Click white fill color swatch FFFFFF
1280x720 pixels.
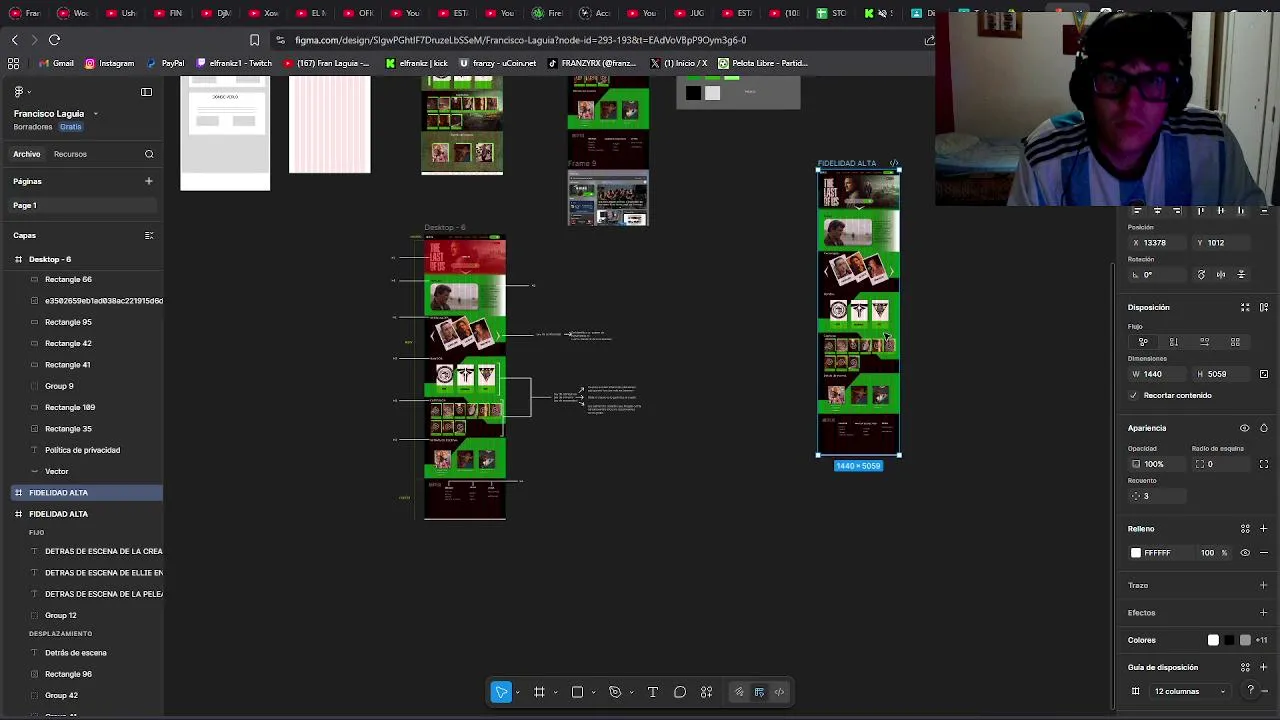1136,553
